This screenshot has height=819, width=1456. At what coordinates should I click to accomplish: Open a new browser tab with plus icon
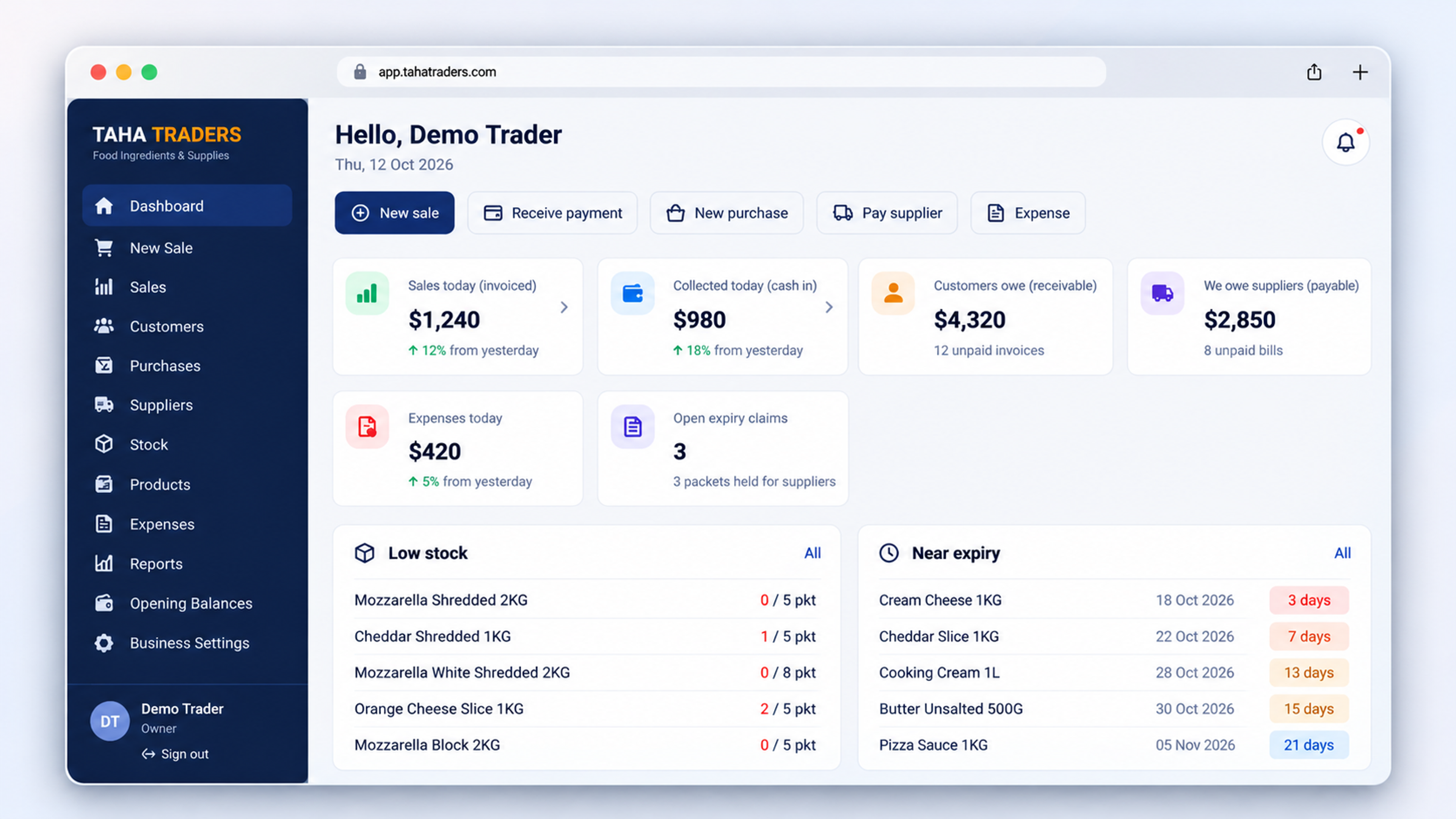(x=1360, y=72)
